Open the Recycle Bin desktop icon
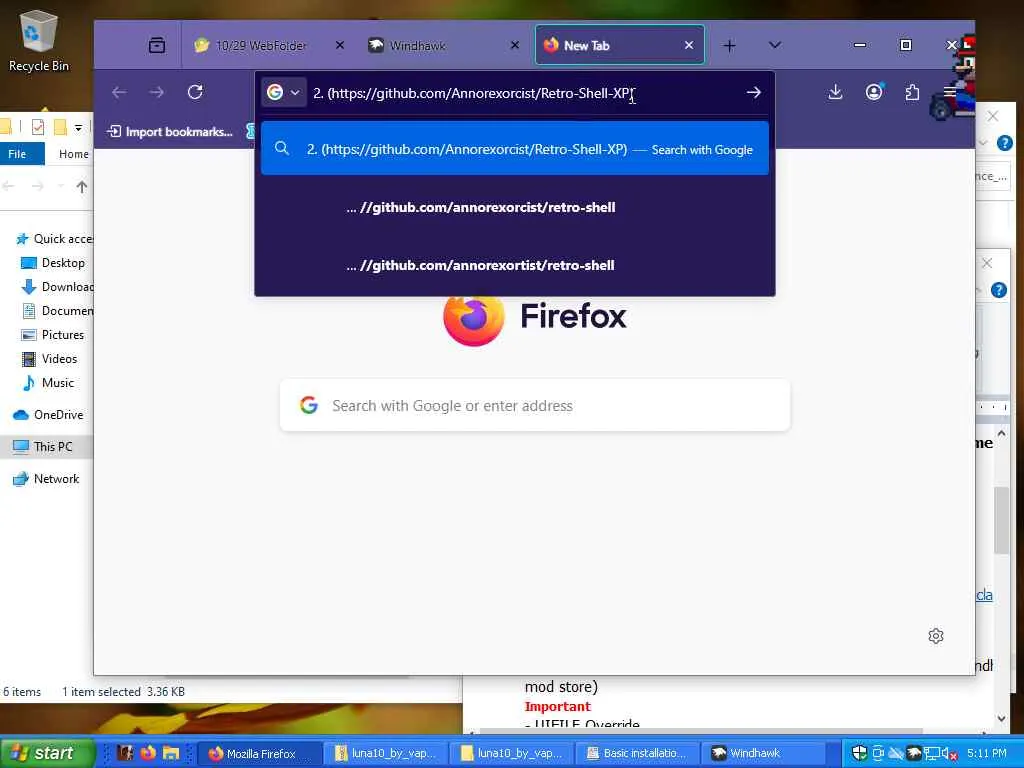Image resolution: width=1024 pixels, height=768 pixels. (x=39, y=40)
